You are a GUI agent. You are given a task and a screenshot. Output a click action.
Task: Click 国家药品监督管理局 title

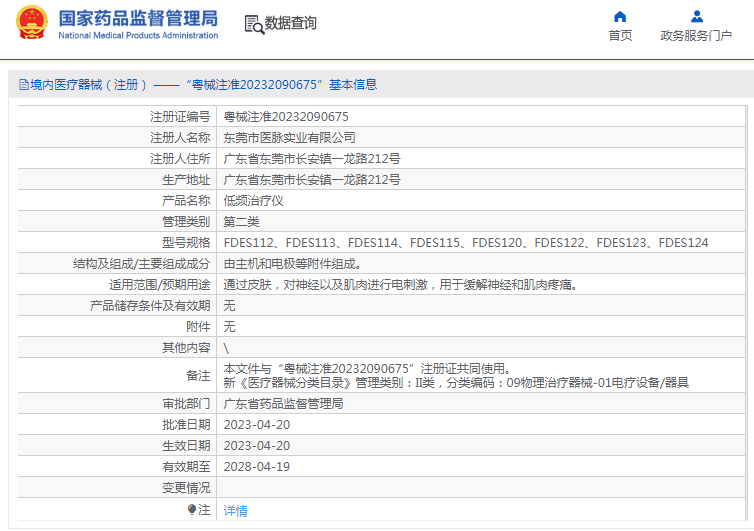[138, 18]
